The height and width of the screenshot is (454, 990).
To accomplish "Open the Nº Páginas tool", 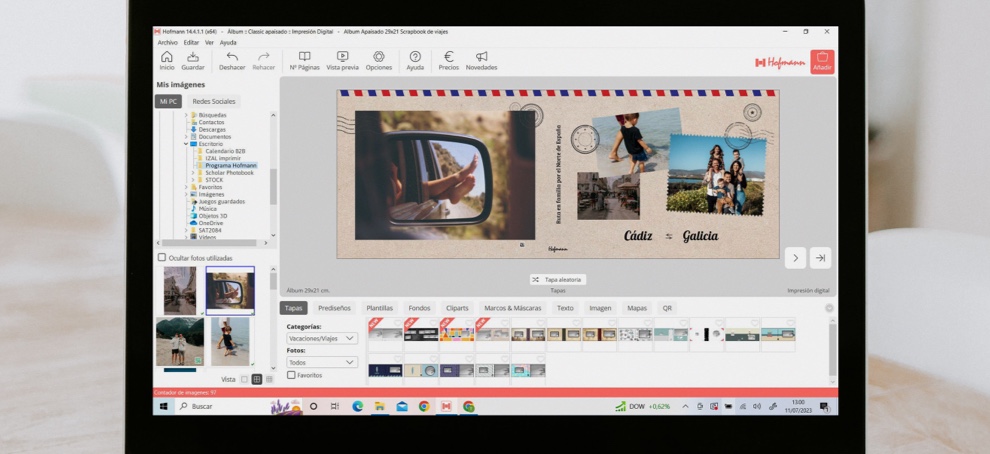I will click(x=304, y=59).
